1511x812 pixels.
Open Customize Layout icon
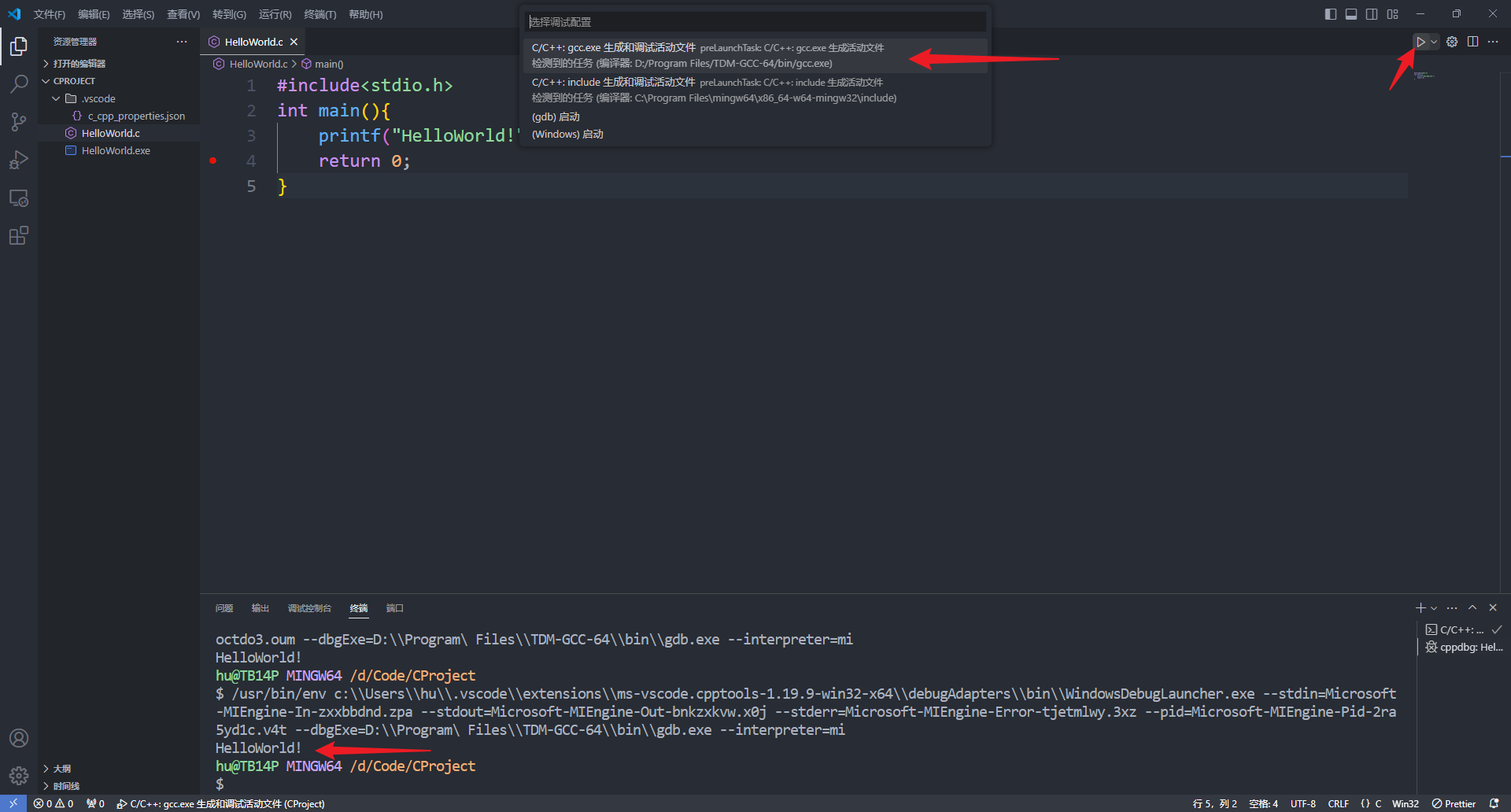click(1392, 14)
